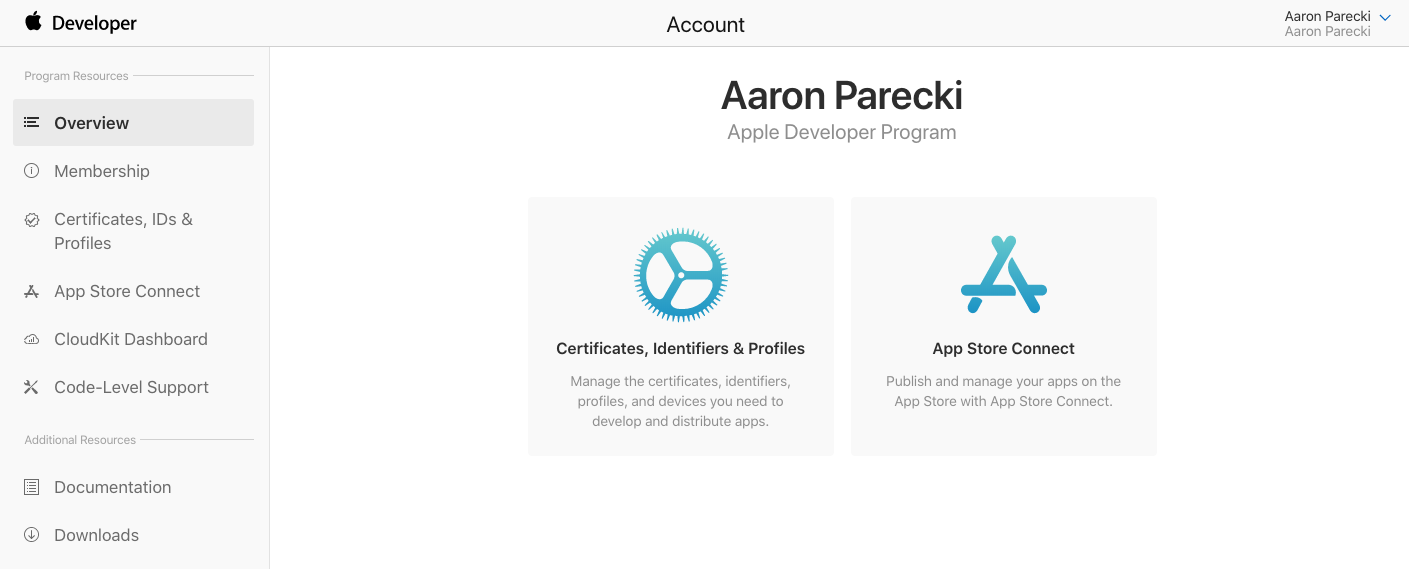Image resolution: width=1409 pixels, height=569 pixels.
Task: Open the Certificates, Identifiers & Profiles heading
Action: click(680, 349)
